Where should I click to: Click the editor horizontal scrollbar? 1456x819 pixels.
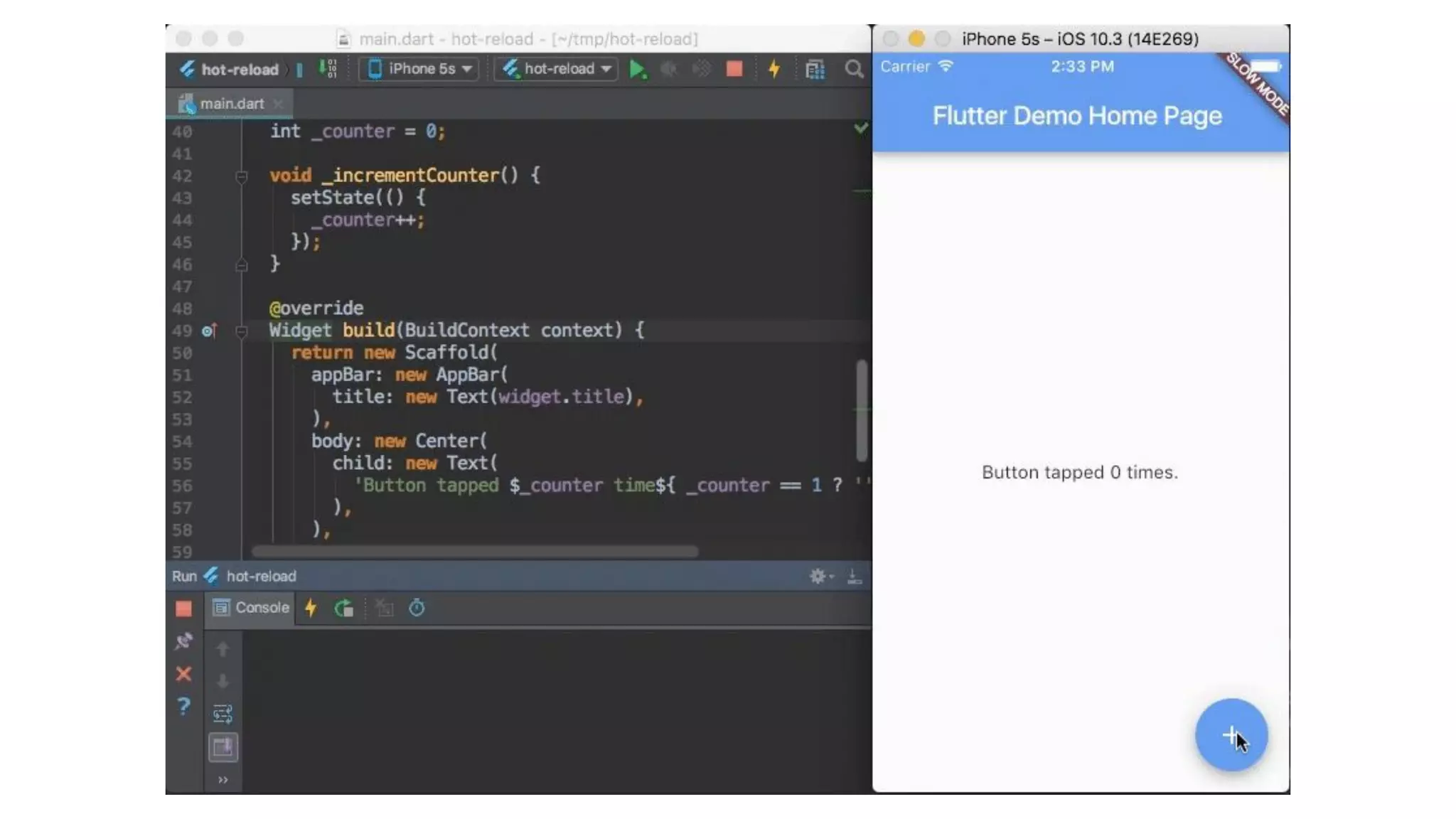(x=474, y=552)
